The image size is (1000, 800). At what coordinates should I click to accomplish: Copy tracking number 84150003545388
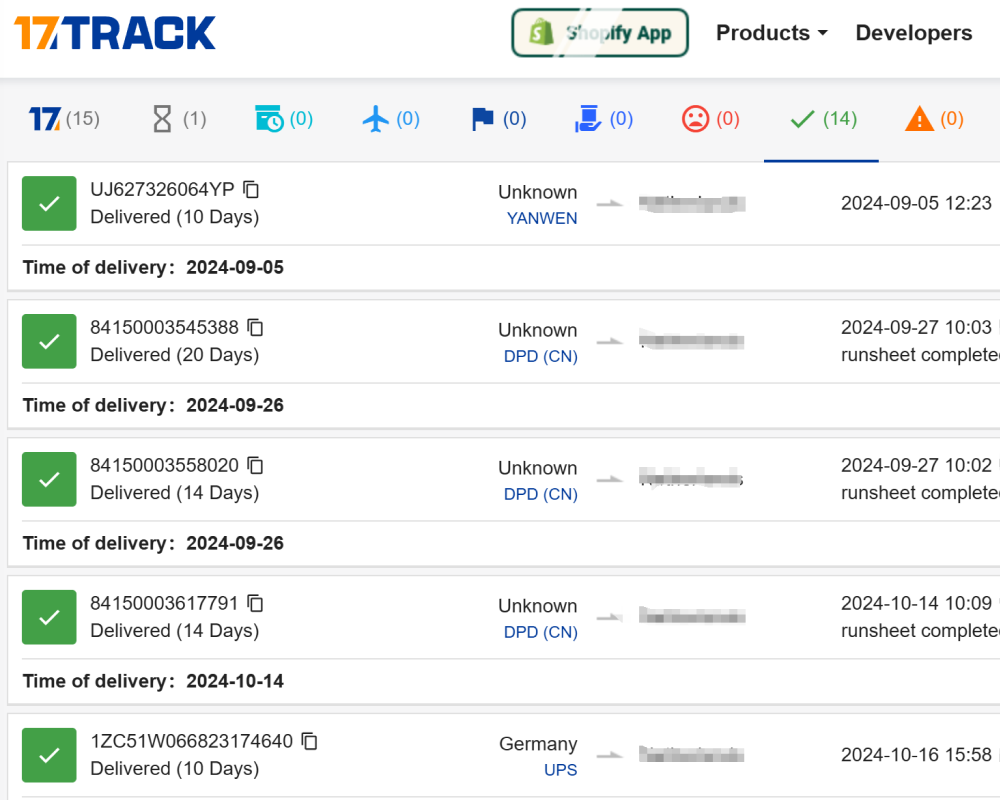(256, 327)
